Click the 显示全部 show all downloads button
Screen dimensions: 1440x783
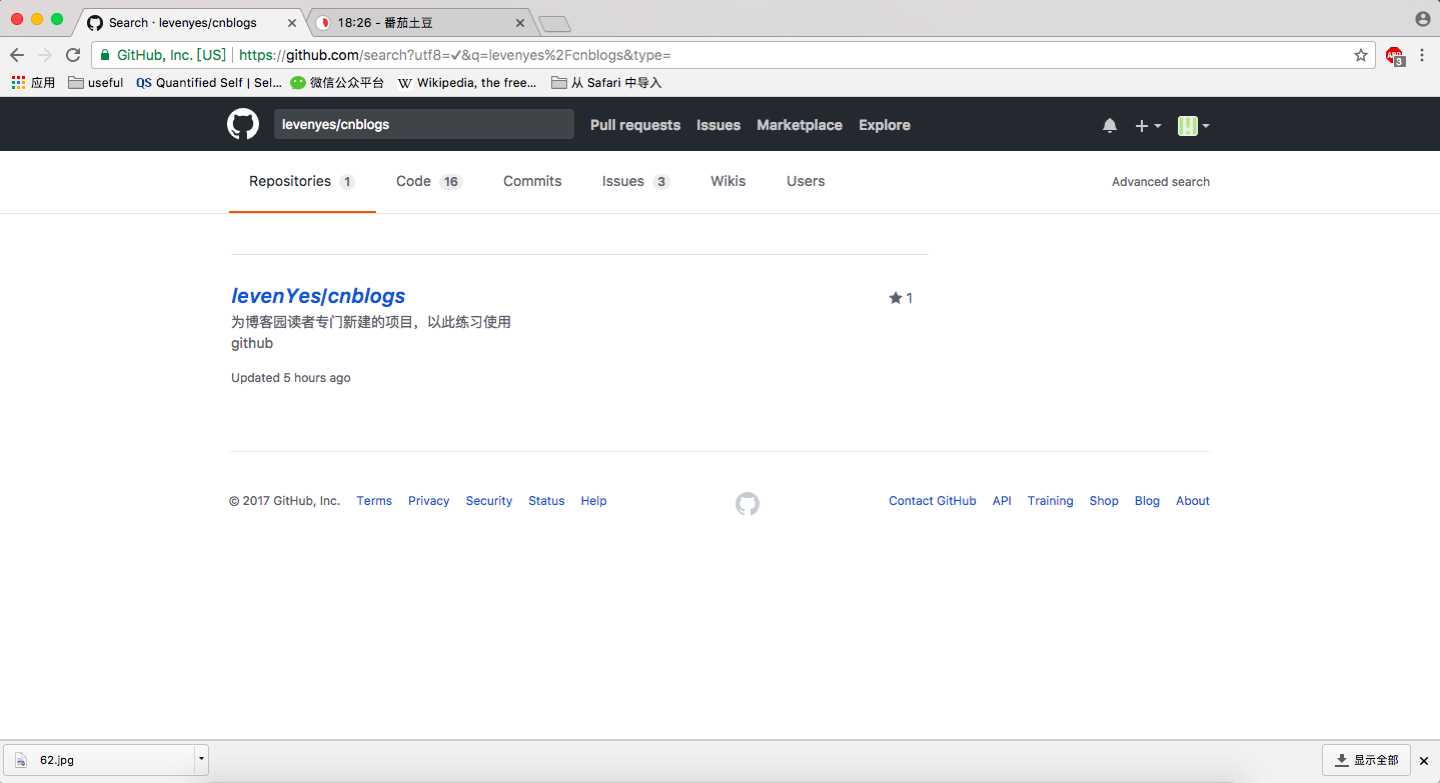tap(1367, 760)
